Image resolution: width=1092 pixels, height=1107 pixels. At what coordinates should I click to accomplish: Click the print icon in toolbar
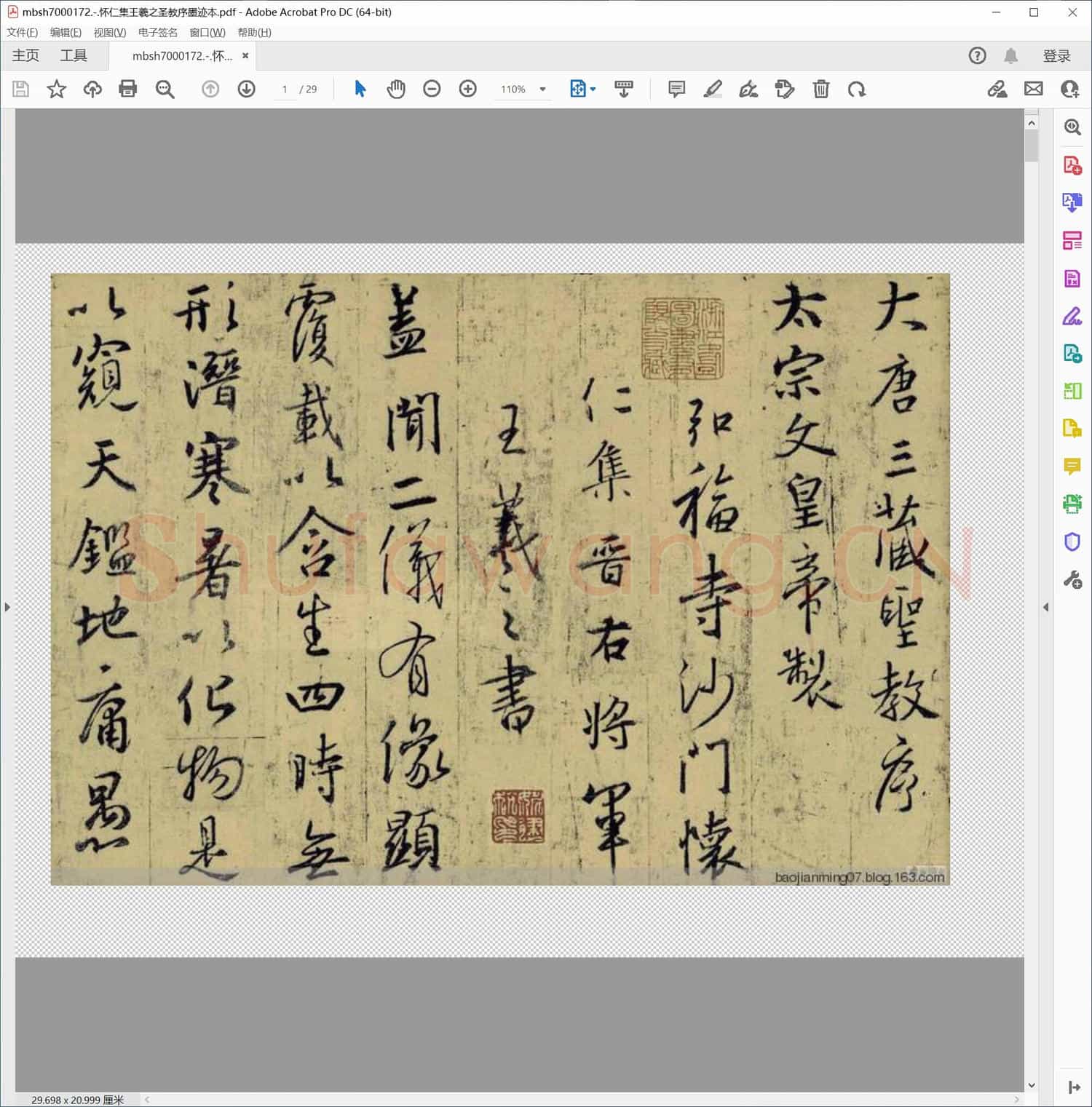pos(128,89)
